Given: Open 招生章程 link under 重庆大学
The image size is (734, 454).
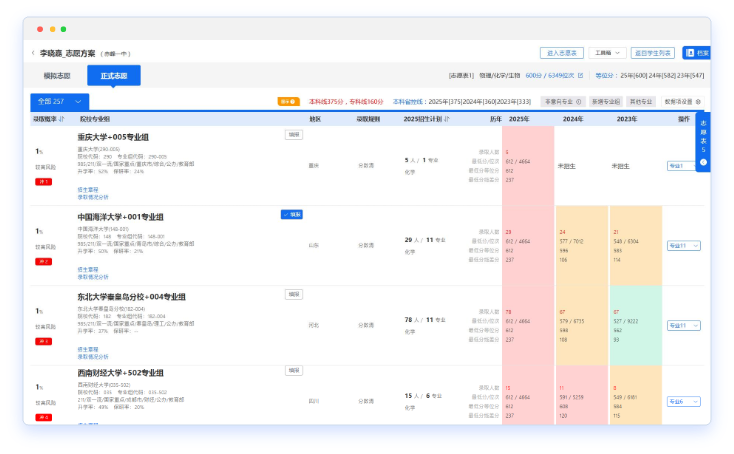Looking at the screenshot, I should tap(88, 189).
